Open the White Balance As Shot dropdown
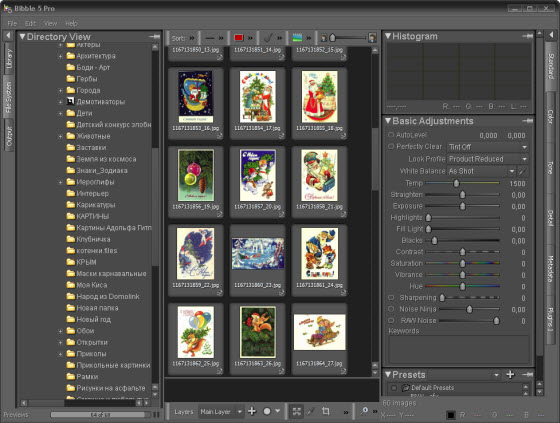 pos(481,171)
